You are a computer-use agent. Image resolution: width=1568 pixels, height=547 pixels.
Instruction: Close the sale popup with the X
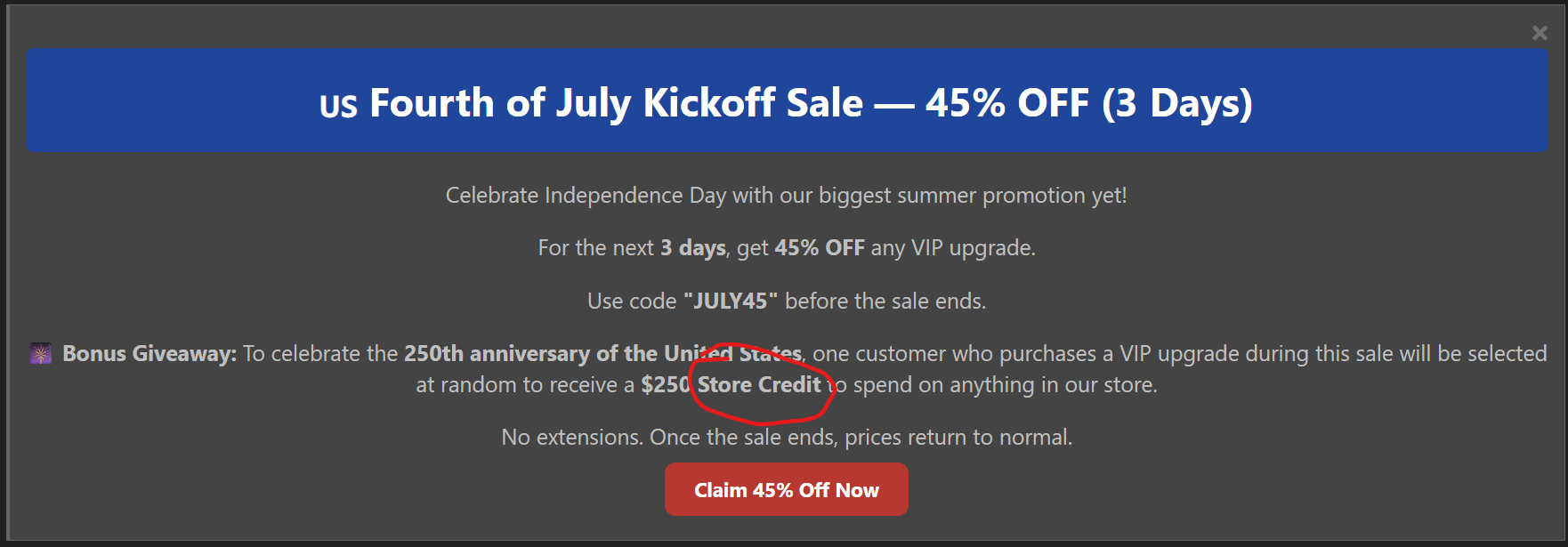[x=1540, y=33]
